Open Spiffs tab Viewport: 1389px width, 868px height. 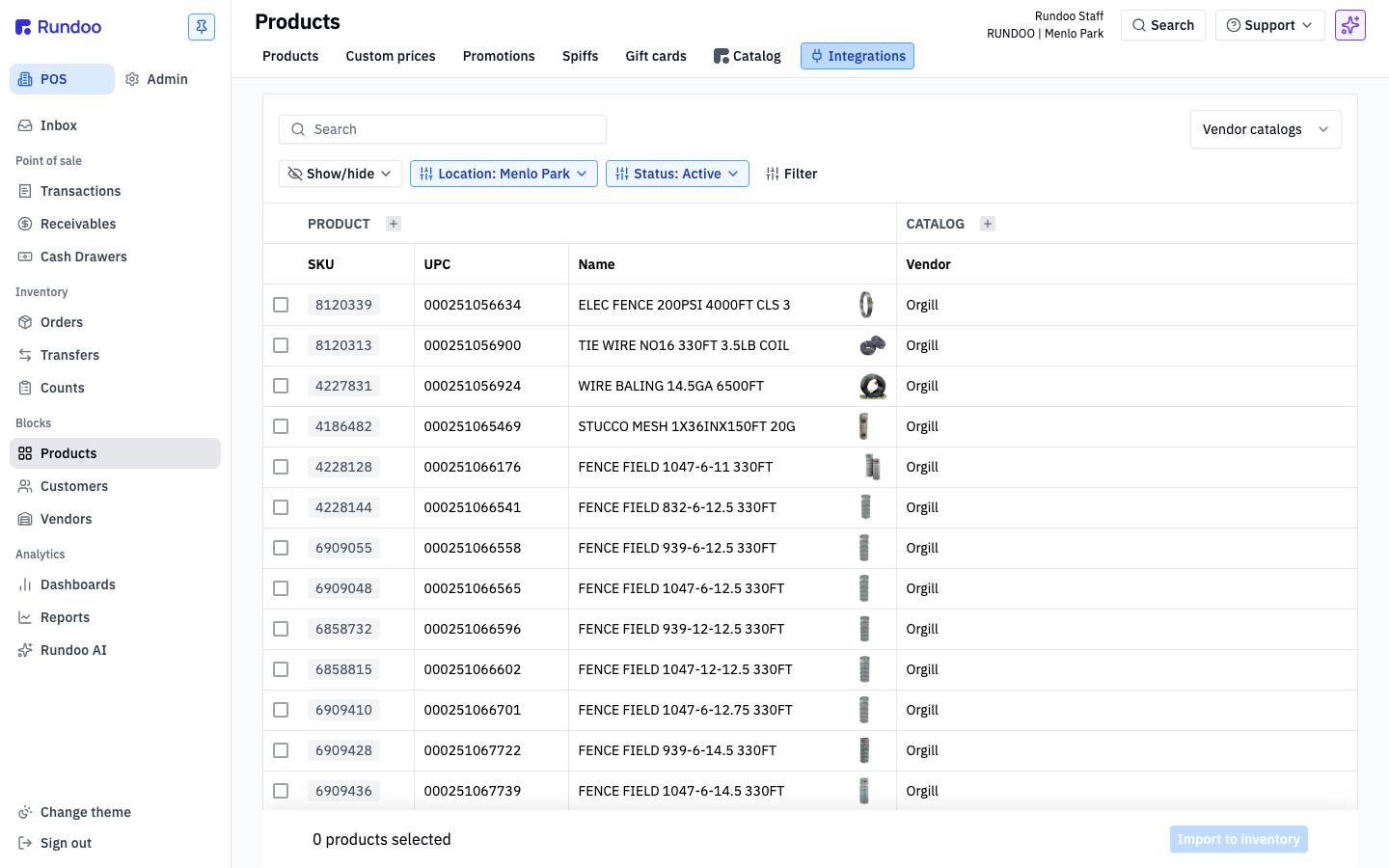[580, 56]
